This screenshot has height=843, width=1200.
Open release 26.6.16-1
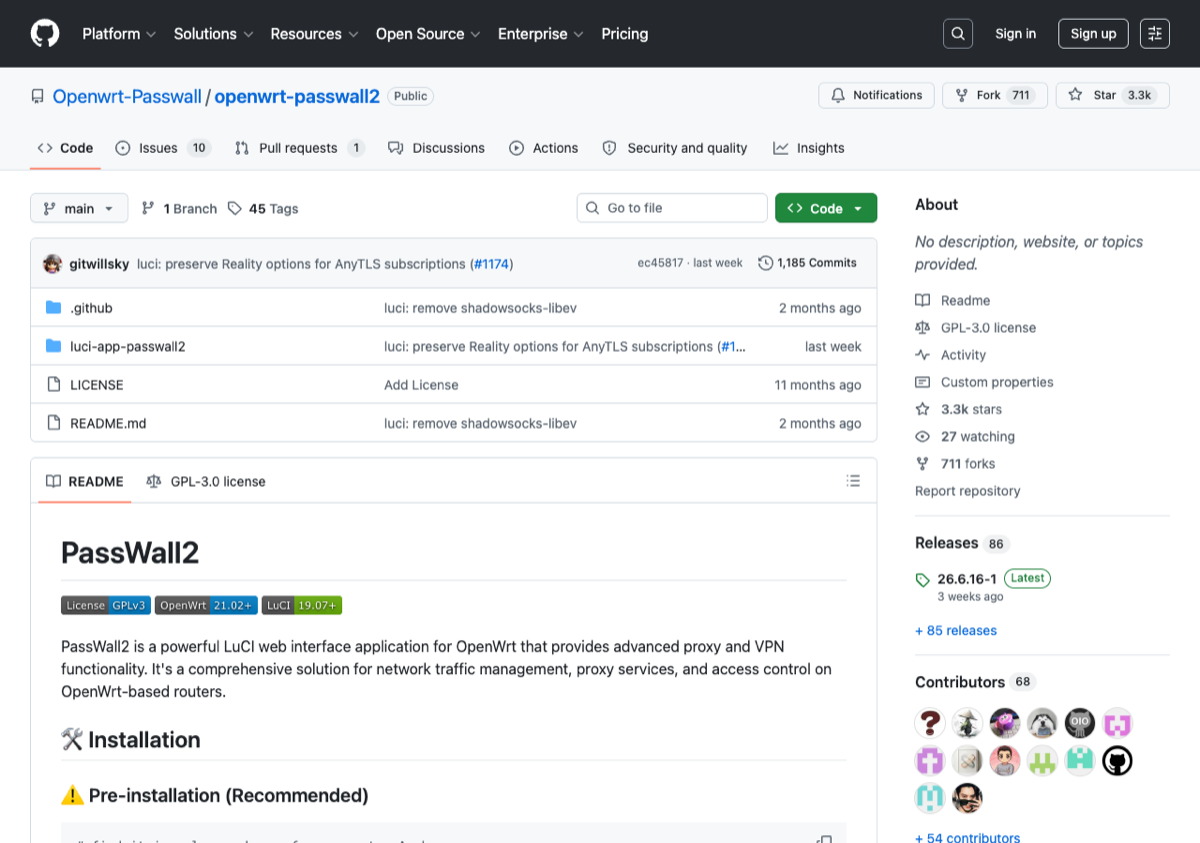(967, 579)
